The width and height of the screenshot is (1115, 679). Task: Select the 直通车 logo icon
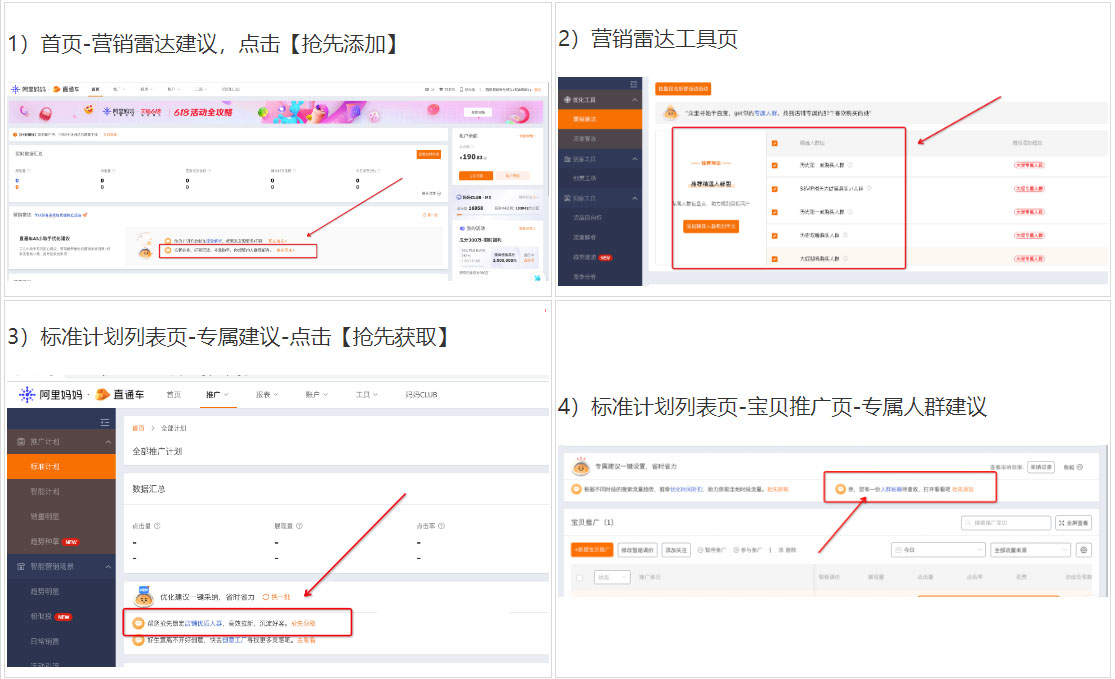click(100, 395)
